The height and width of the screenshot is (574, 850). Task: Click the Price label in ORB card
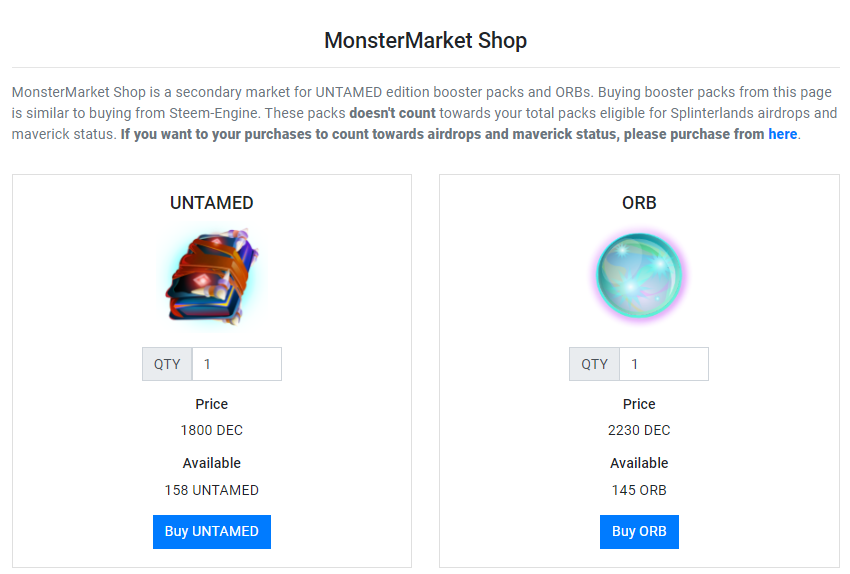(x=639, y=405)
